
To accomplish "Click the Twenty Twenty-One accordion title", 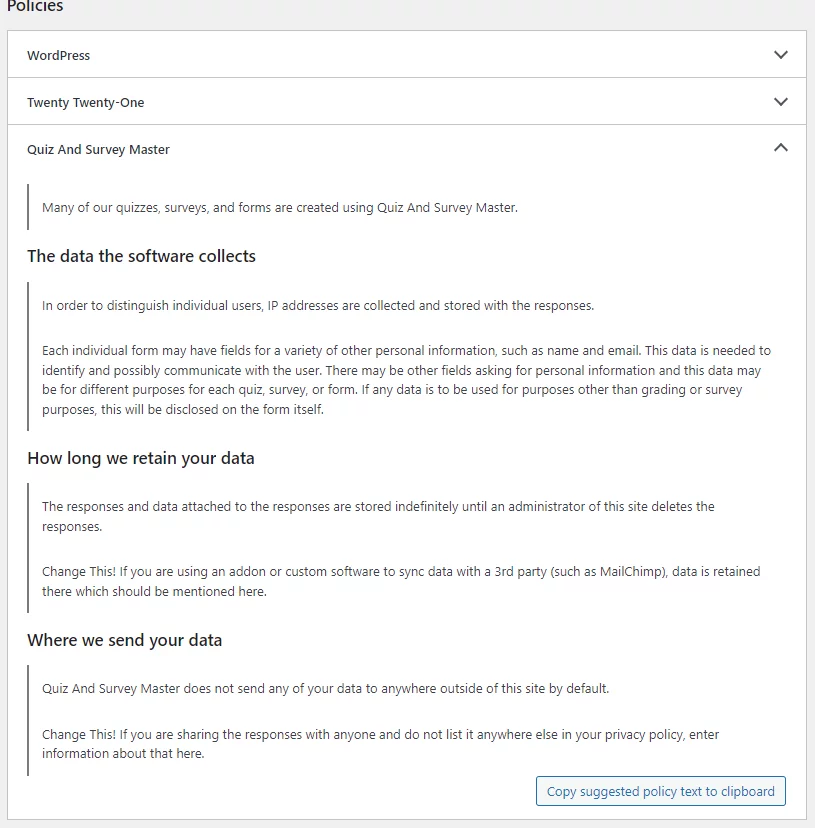I will (x=85, y=102).
